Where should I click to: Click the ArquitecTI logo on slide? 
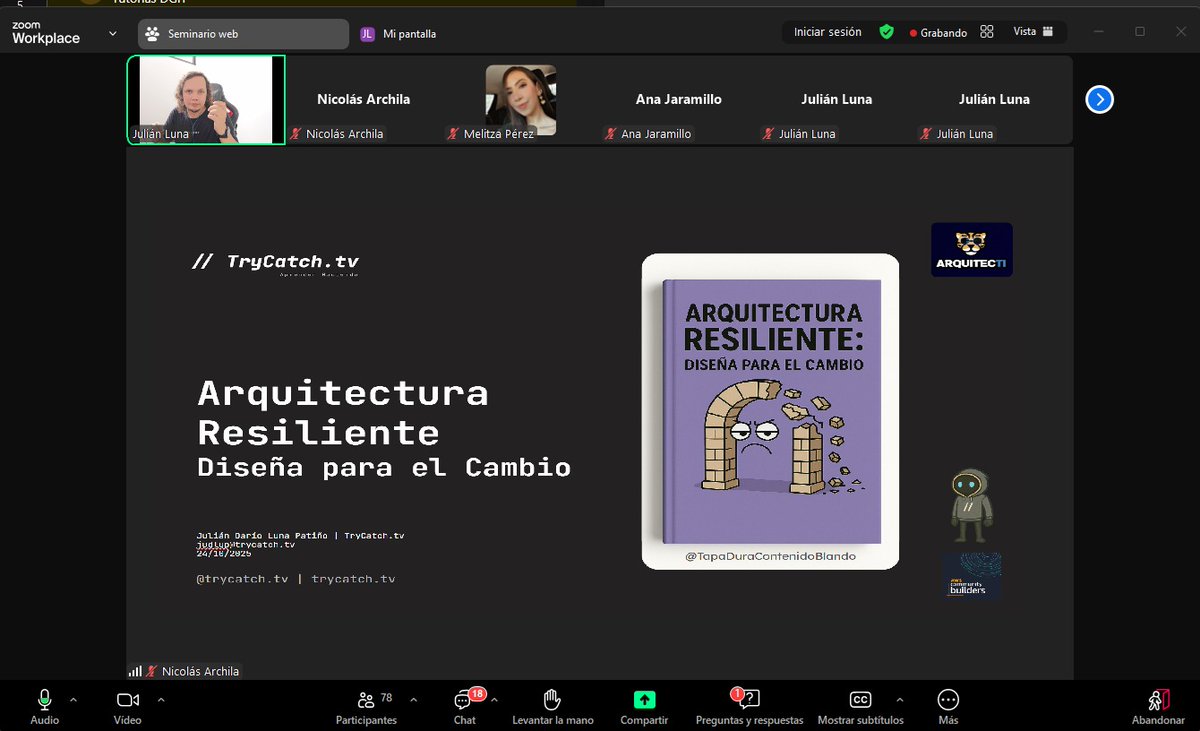971,249
